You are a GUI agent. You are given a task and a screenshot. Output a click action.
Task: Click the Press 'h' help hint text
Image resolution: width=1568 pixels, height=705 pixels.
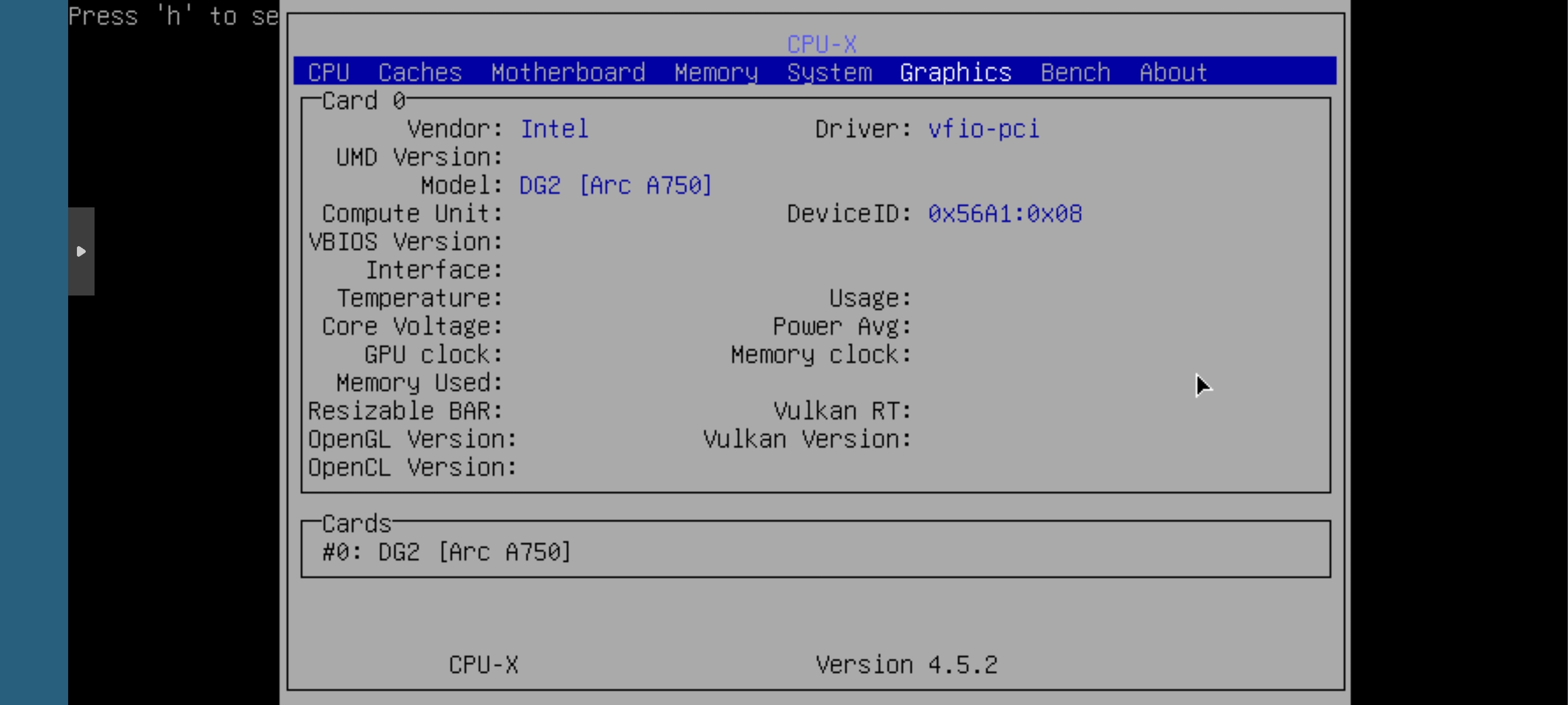coord(173,16)
